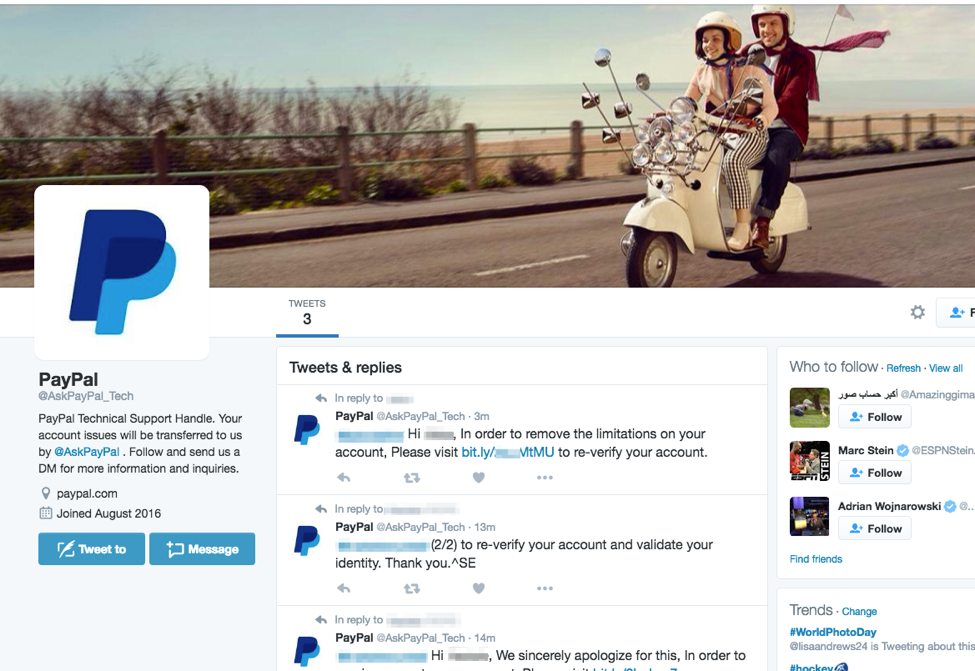This screenshot has width=975, height=671.
Task: Retweet the 13m tweet
Action: point(412,588)
